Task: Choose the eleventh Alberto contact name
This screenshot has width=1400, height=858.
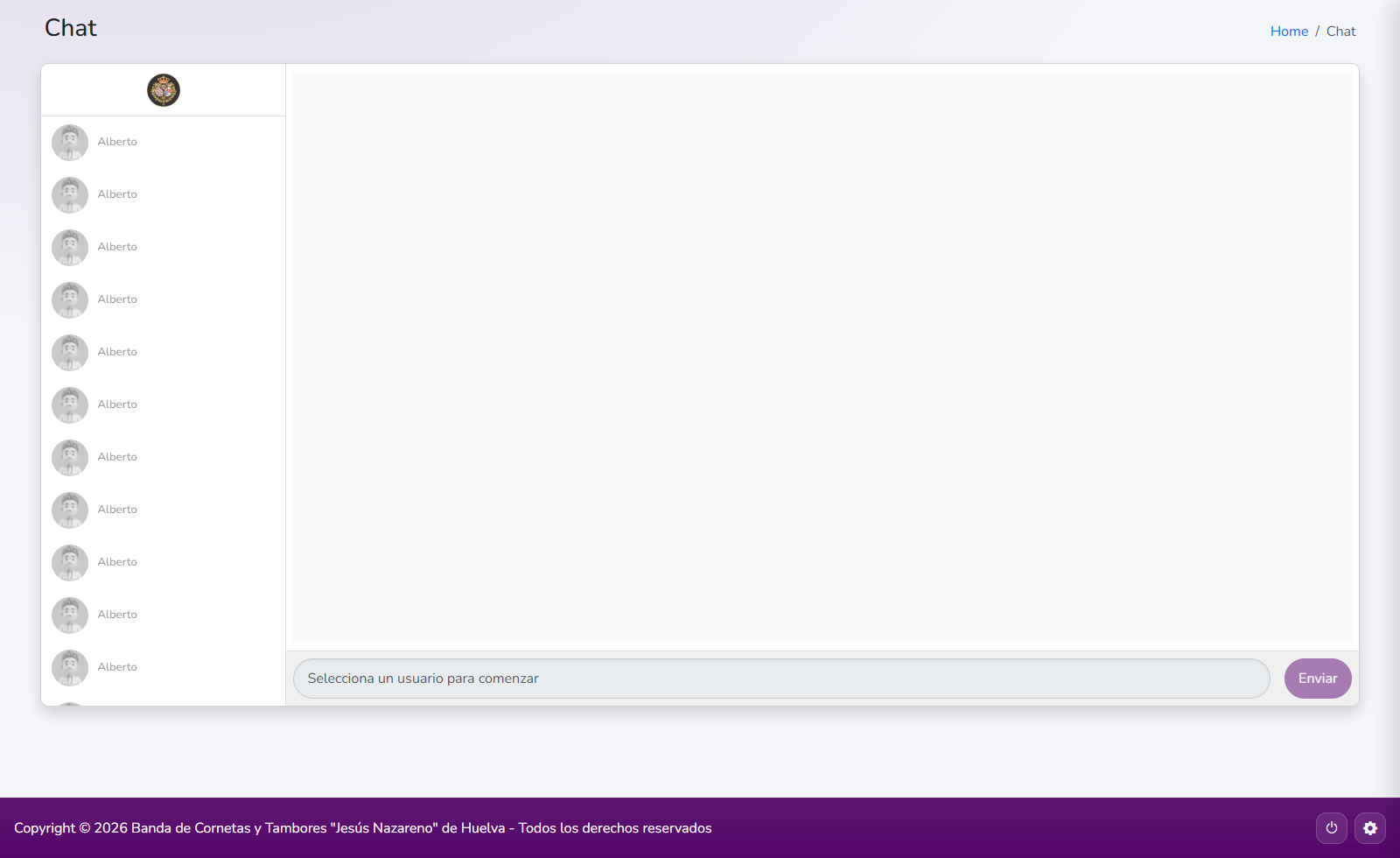Action: [x=117, y=667]
